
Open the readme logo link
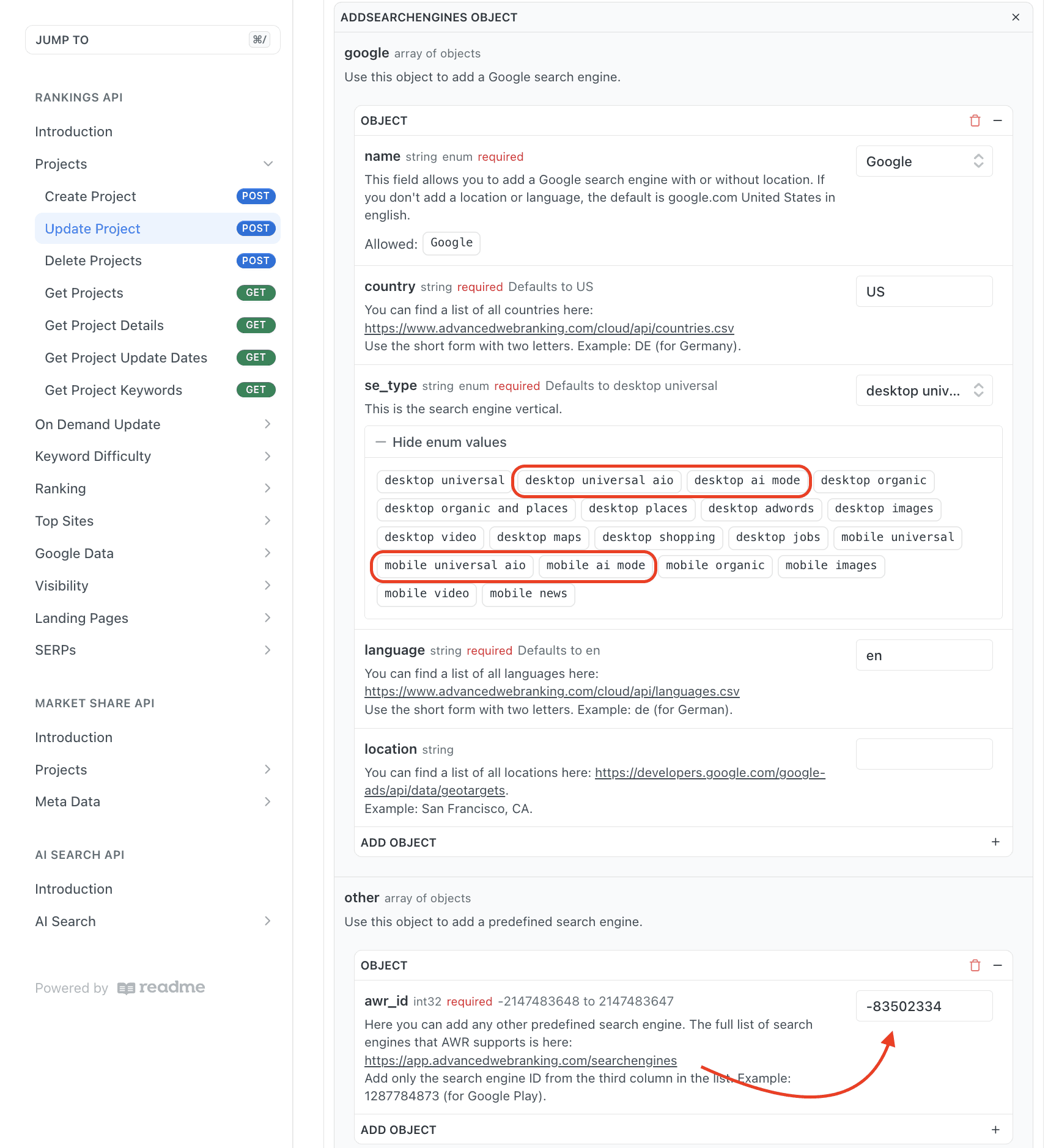pos(161,987)
